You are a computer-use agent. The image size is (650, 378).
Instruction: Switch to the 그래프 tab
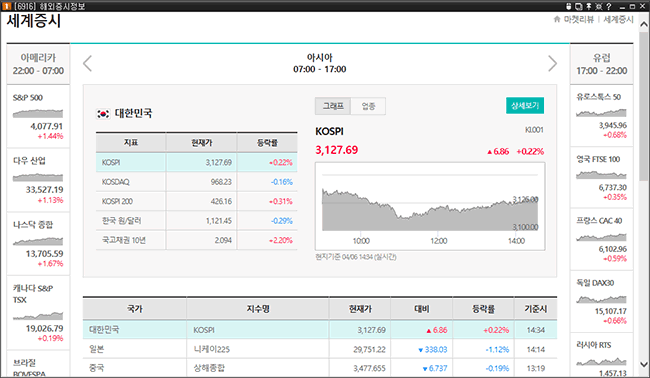(333, 106)
